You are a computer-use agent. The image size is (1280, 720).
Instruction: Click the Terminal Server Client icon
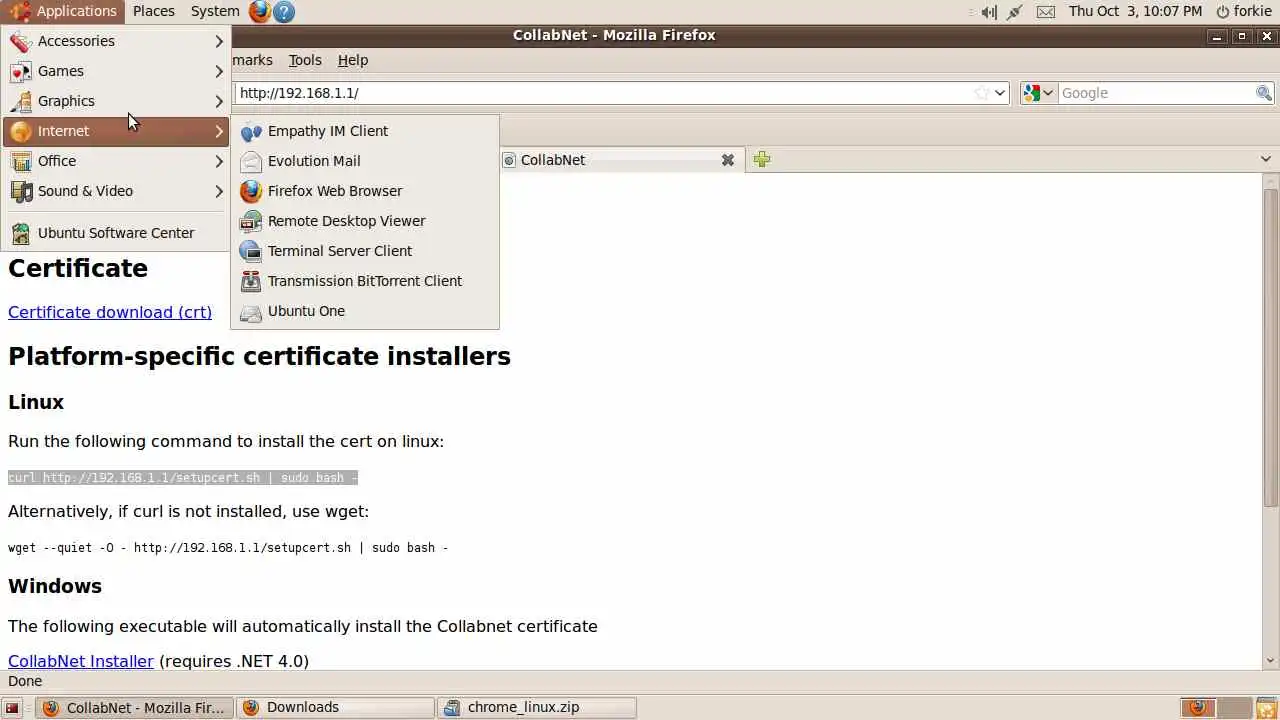(x=251, y=251)
